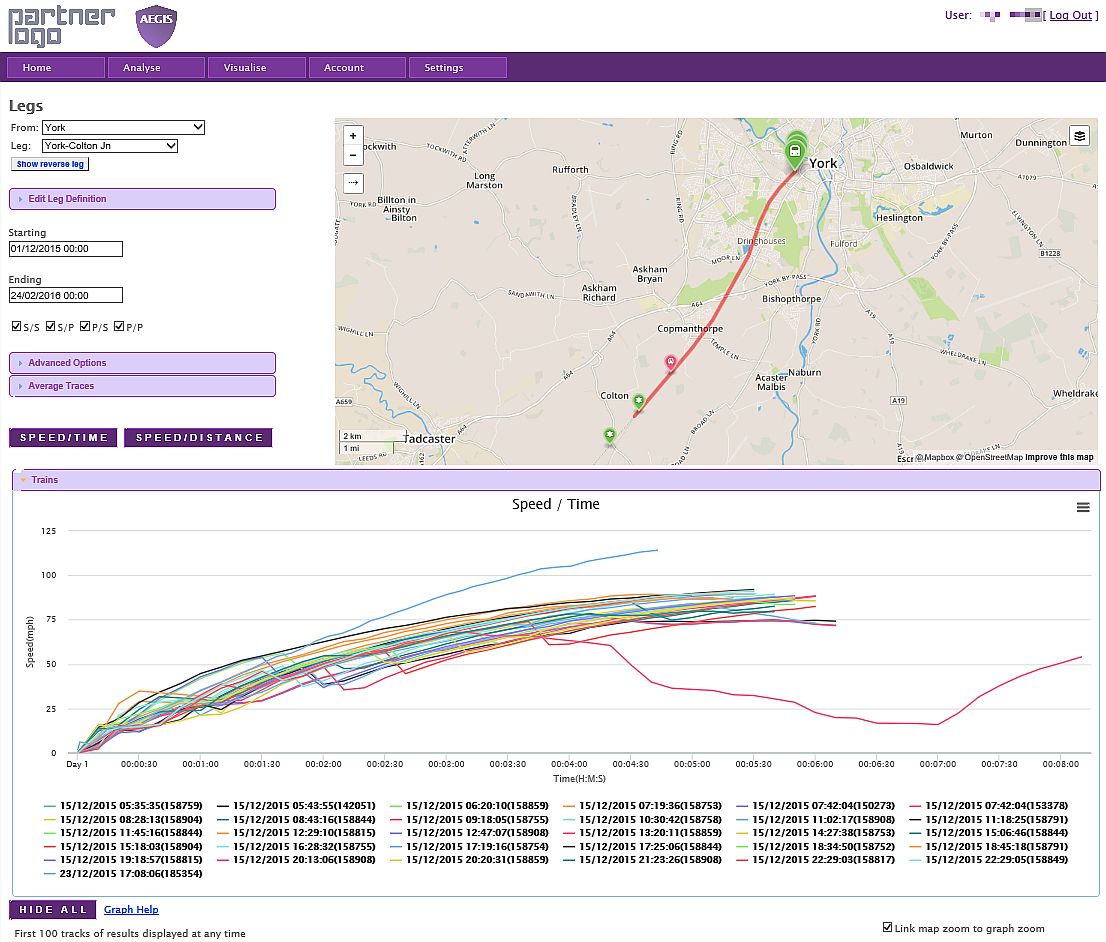The width and height of the screenshot is (1106, 942).
Task: Zoom in on the map
Action: point(352,135)
